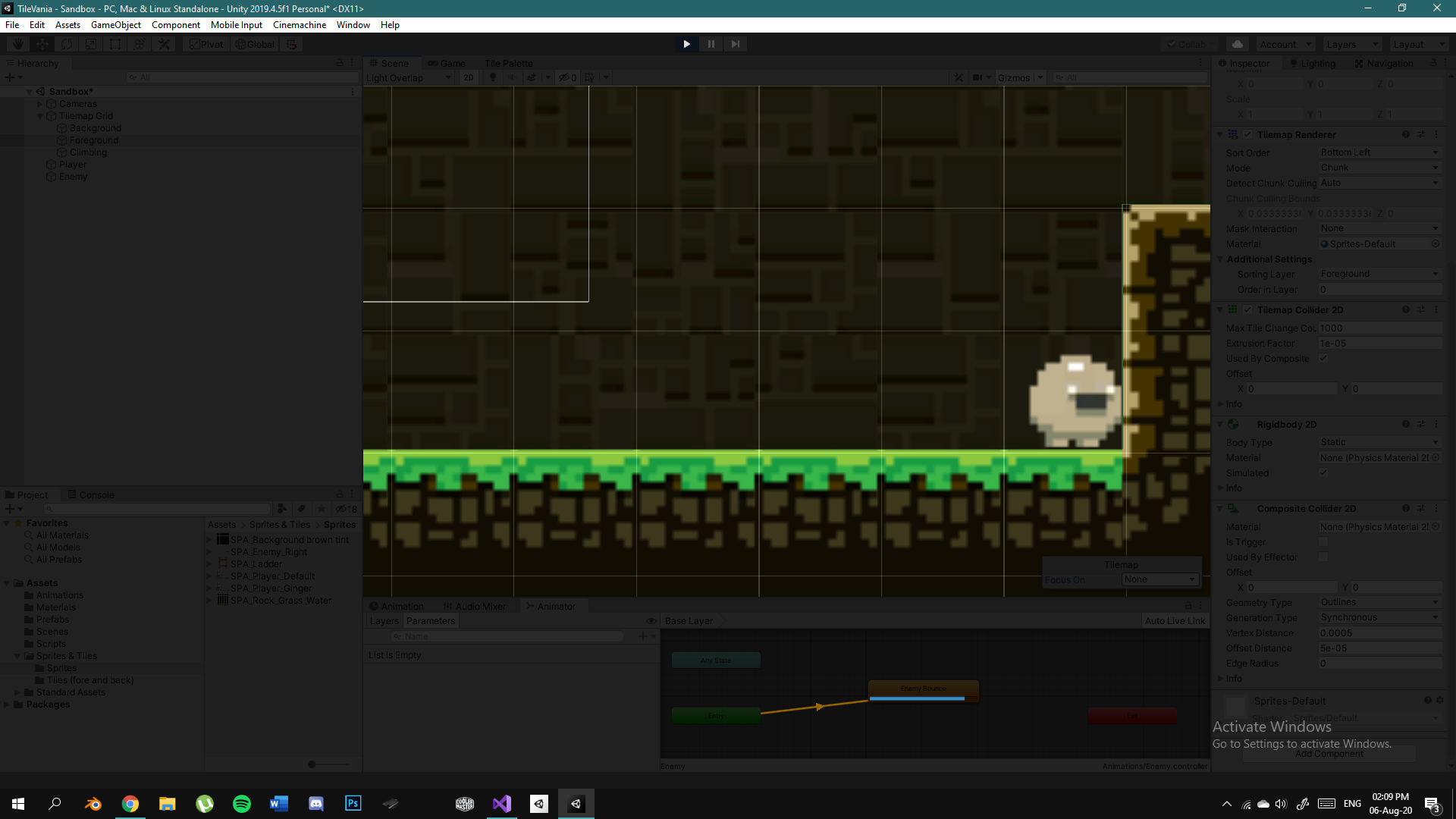
Task: Select the Move tool
Action: tap(42, 43)
